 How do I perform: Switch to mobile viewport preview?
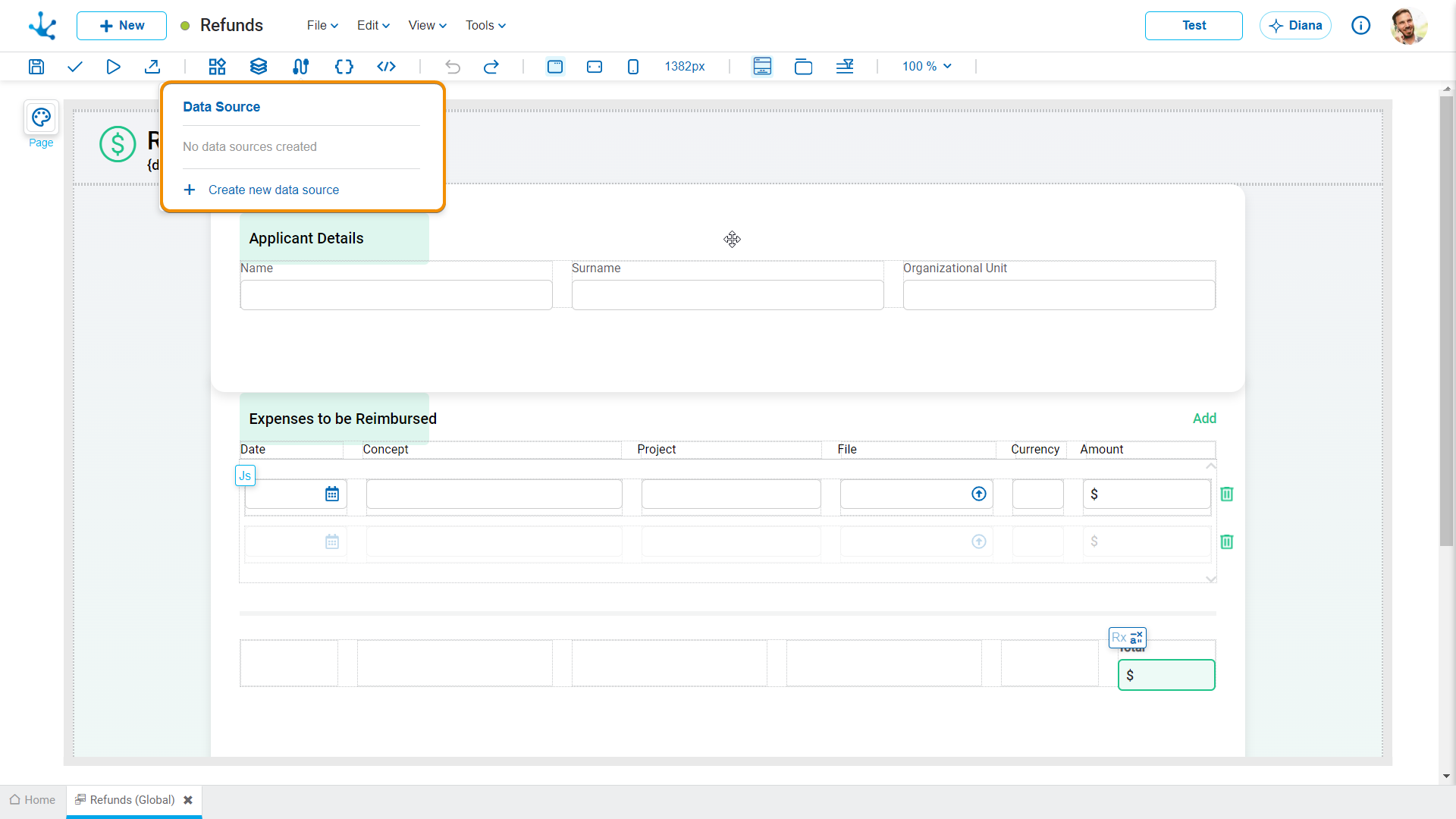[633, 67]
